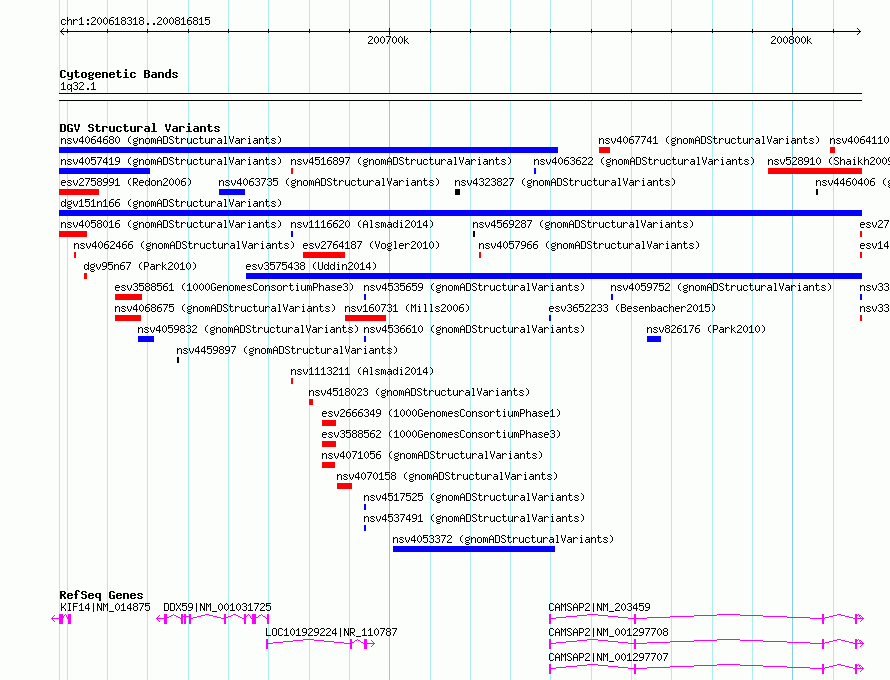Click the nsv4569287 variant label
The image size is (890, 680).
pyautogui.click(x=583, y=224)
